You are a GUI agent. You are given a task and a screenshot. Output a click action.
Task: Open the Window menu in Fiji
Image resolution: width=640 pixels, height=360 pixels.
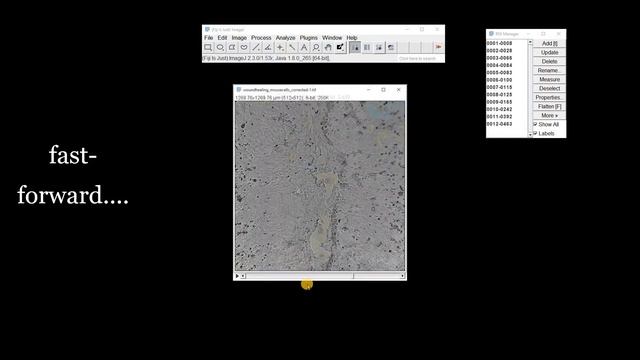[x=332, y=38]
